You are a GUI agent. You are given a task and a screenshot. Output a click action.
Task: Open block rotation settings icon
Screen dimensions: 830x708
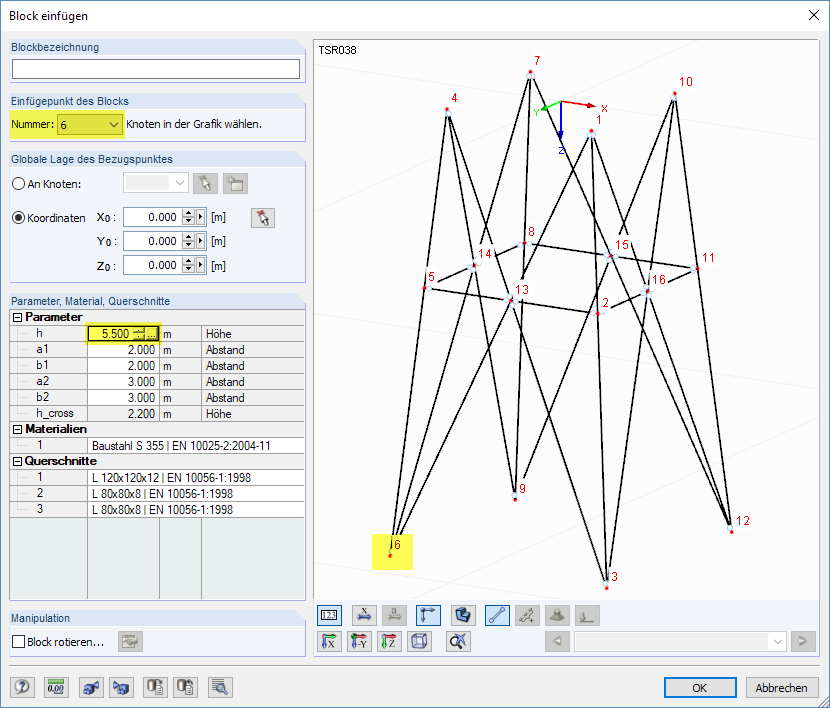pyautogui.click(x=130, y=642)
